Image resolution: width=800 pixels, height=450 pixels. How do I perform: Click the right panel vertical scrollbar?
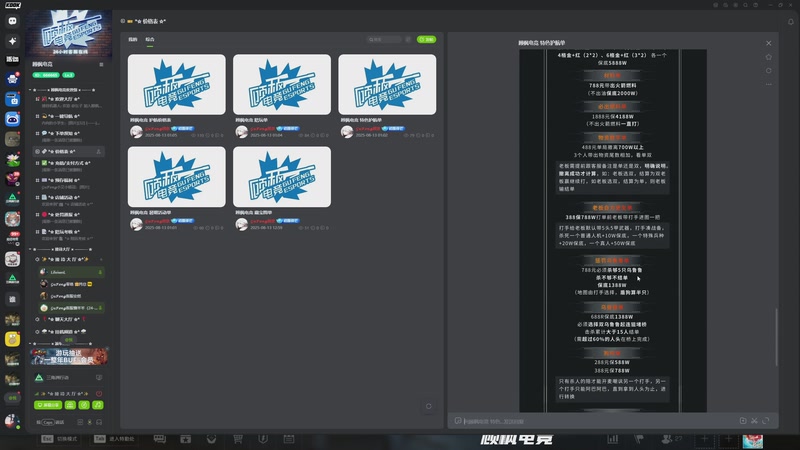coord(777,337)
